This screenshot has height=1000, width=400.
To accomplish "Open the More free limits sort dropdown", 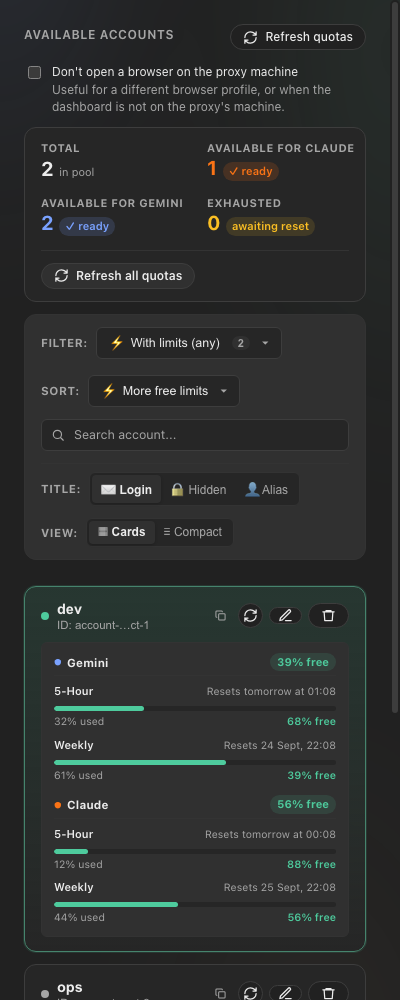I will pos(164,391).
